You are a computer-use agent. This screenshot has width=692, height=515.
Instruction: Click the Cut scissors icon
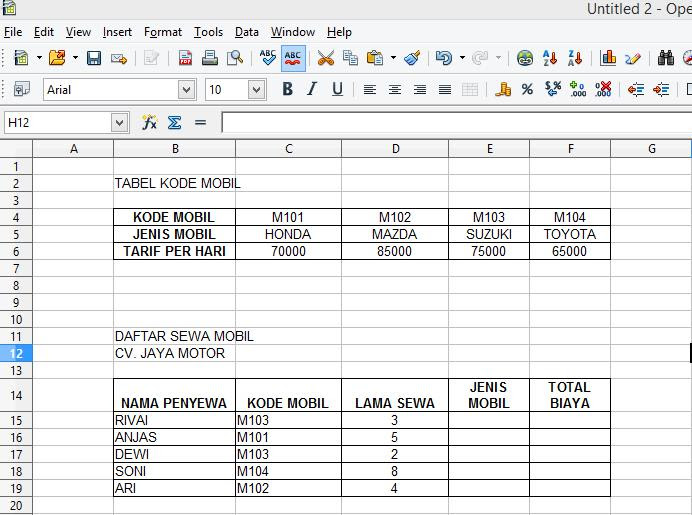[326, 58]
